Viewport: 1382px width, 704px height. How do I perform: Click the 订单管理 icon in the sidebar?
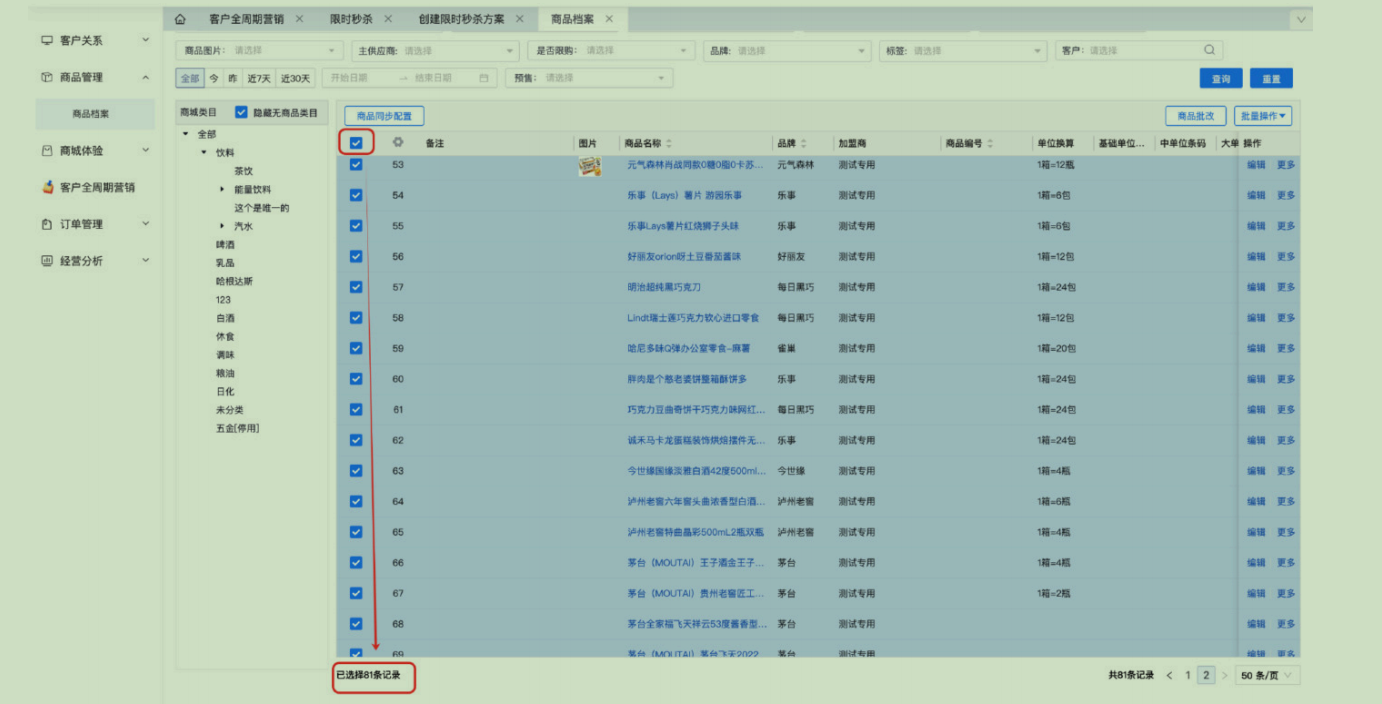47,224
